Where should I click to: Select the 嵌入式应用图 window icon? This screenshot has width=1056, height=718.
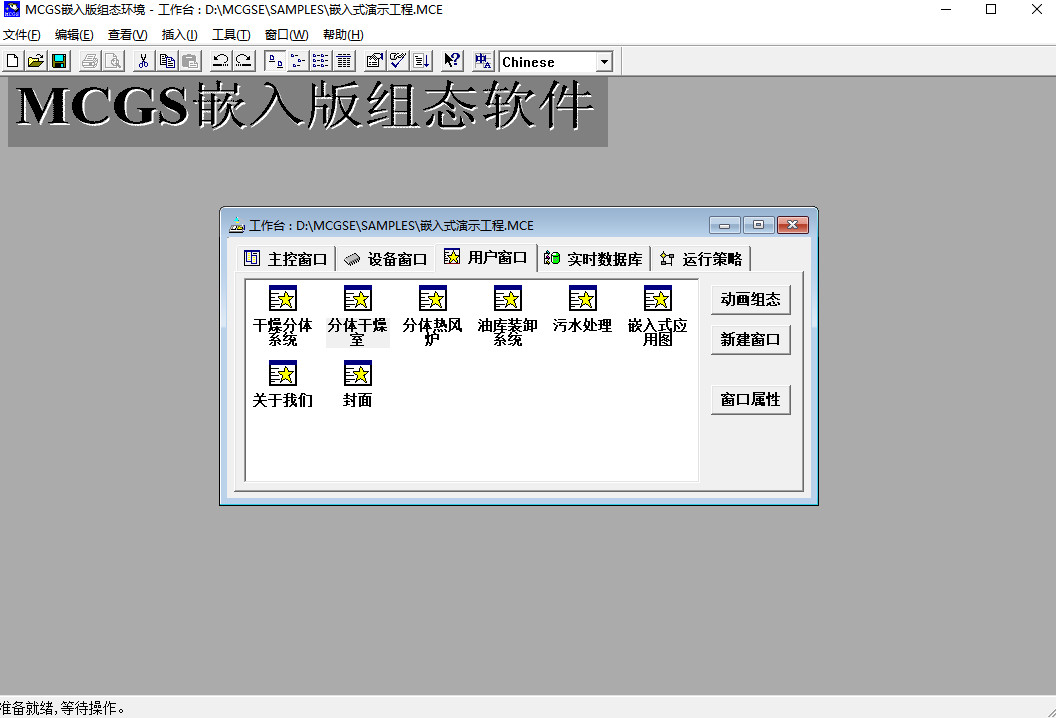pyautogui.click(x=657, y=316)
